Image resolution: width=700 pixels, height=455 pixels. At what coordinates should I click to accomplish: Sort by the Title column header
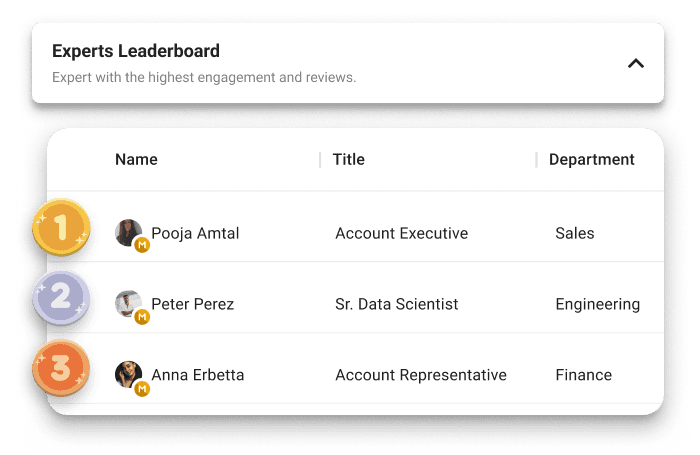pyautogui.click(x=349, y=159)
